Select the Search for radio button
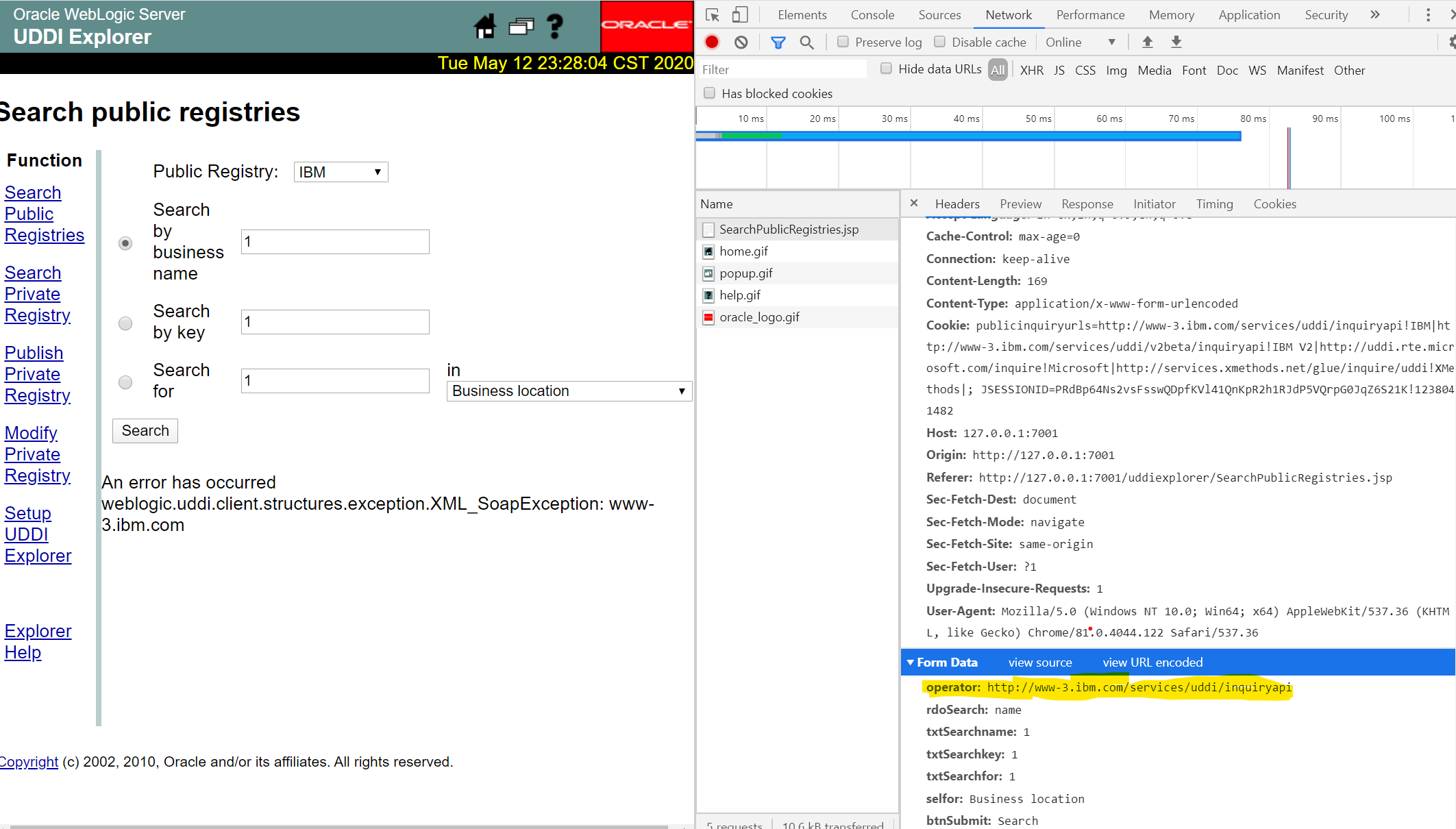Viewport: 1456px width, 829px height. (125, 382)
